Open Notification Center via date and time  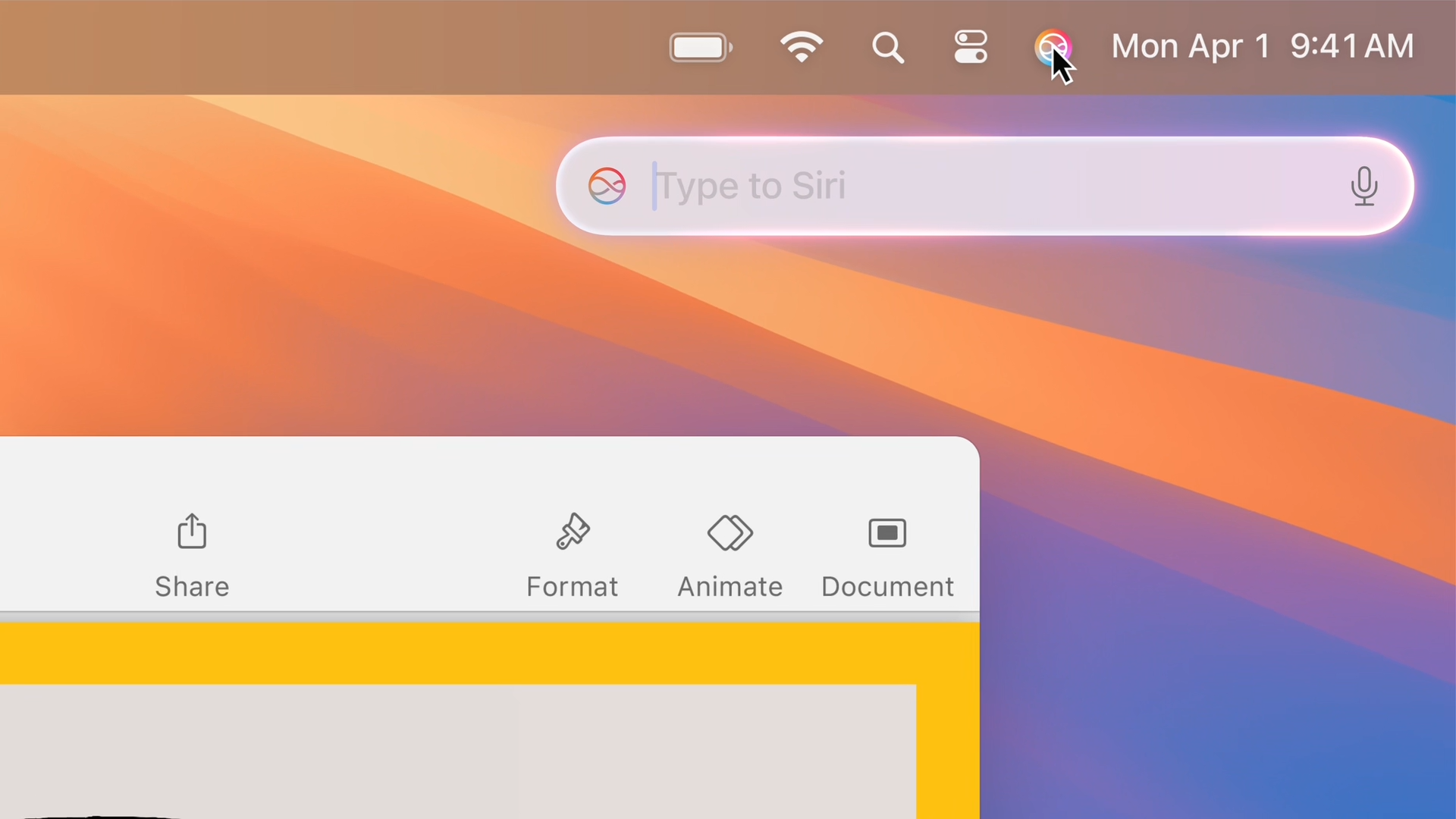click(1262, 47)
